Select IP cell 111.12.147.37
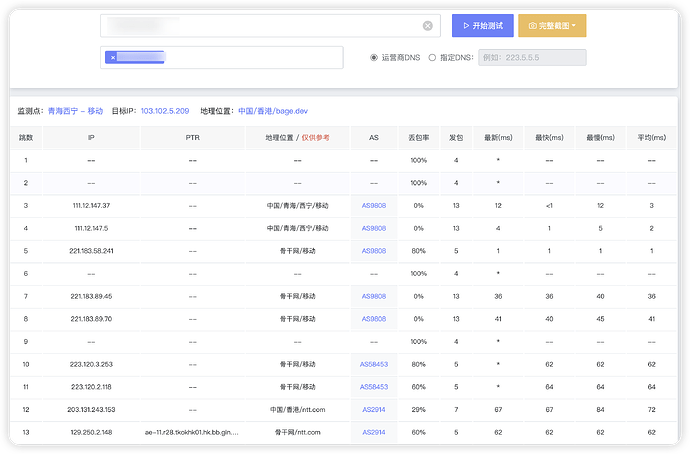Viewport: 690px width, 454px height. click(91, 205)
